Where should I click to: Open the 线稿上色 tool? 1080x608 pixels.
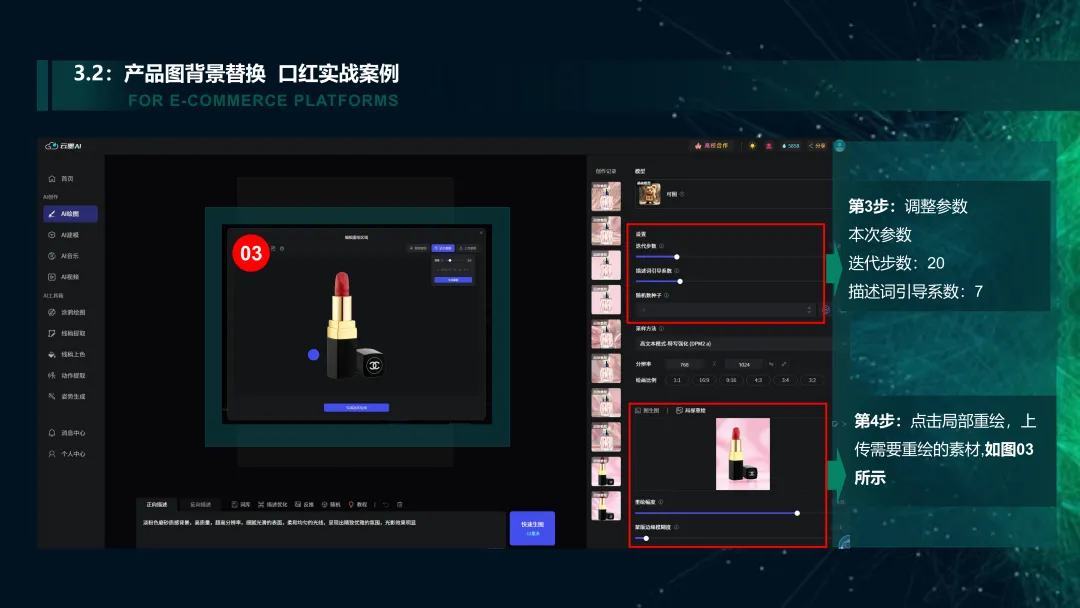66,355
